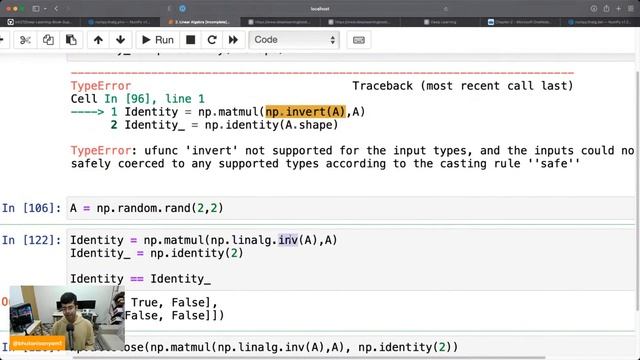Click code line Identity_ = np.identity(2)
Viewport: 640px width, 360px height.
pos(157,253)
